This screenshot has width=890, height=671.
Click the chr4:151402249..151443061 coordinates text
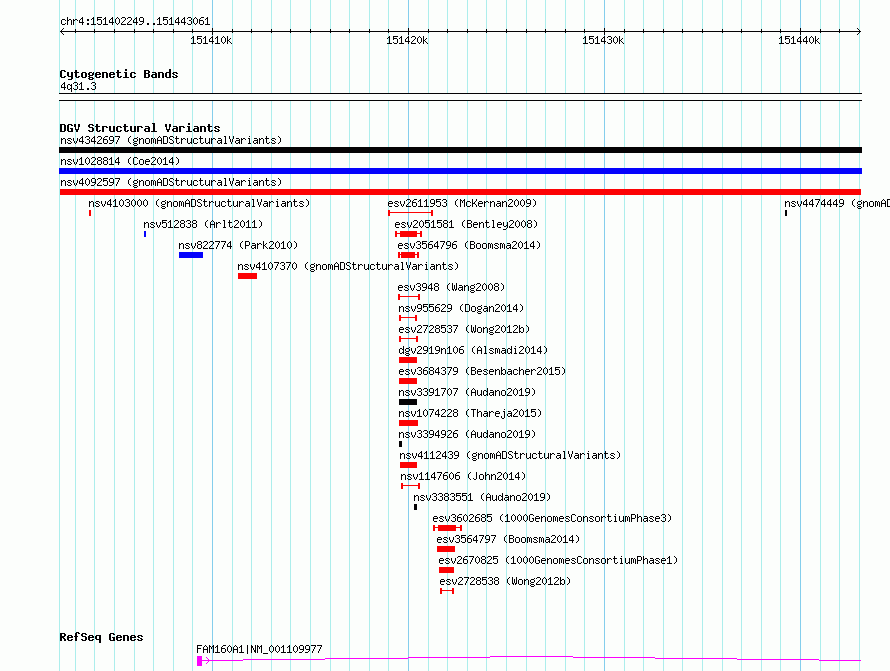(135, 22)
